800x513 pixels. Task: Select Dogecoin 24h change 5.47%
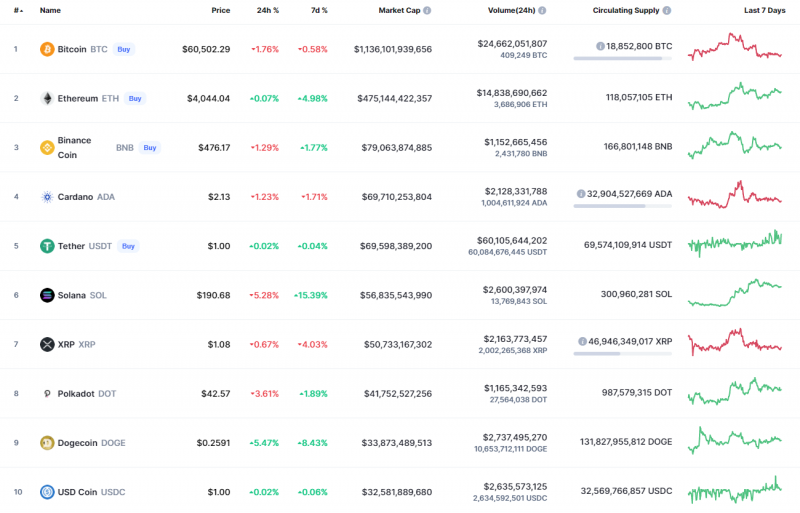264,443
